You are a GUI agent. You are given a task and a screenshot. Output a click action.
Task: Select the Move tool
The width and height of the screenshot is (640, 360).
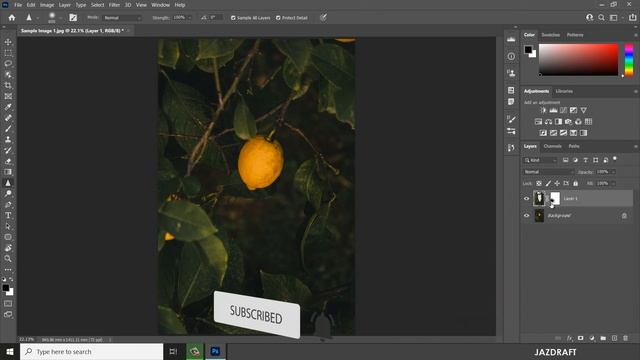click(8, 42)
